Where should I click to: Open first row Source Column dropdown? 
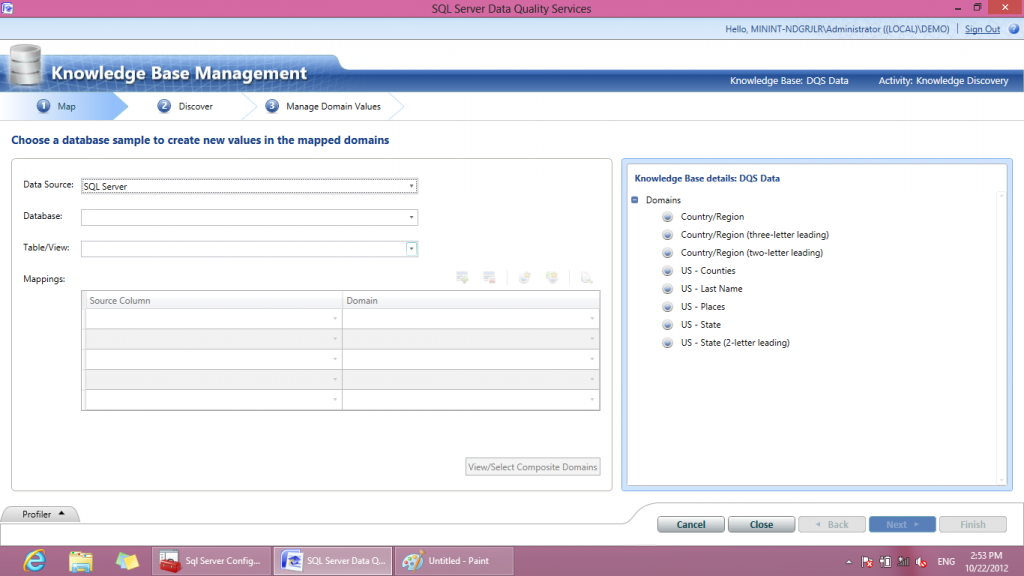335,319
